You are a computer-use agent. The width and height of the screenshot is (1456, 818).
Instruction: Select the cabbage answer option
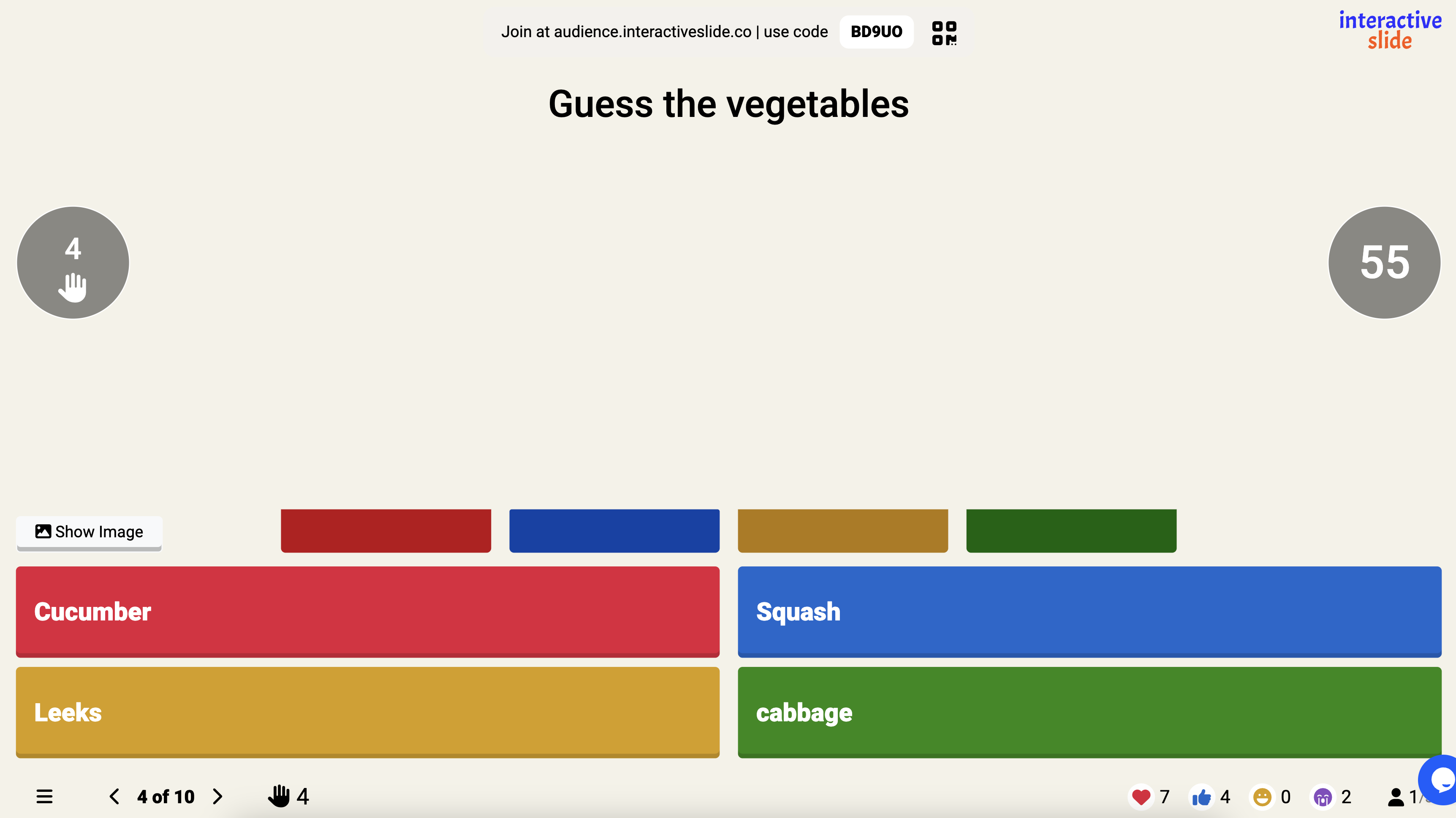coord(1089,712)
